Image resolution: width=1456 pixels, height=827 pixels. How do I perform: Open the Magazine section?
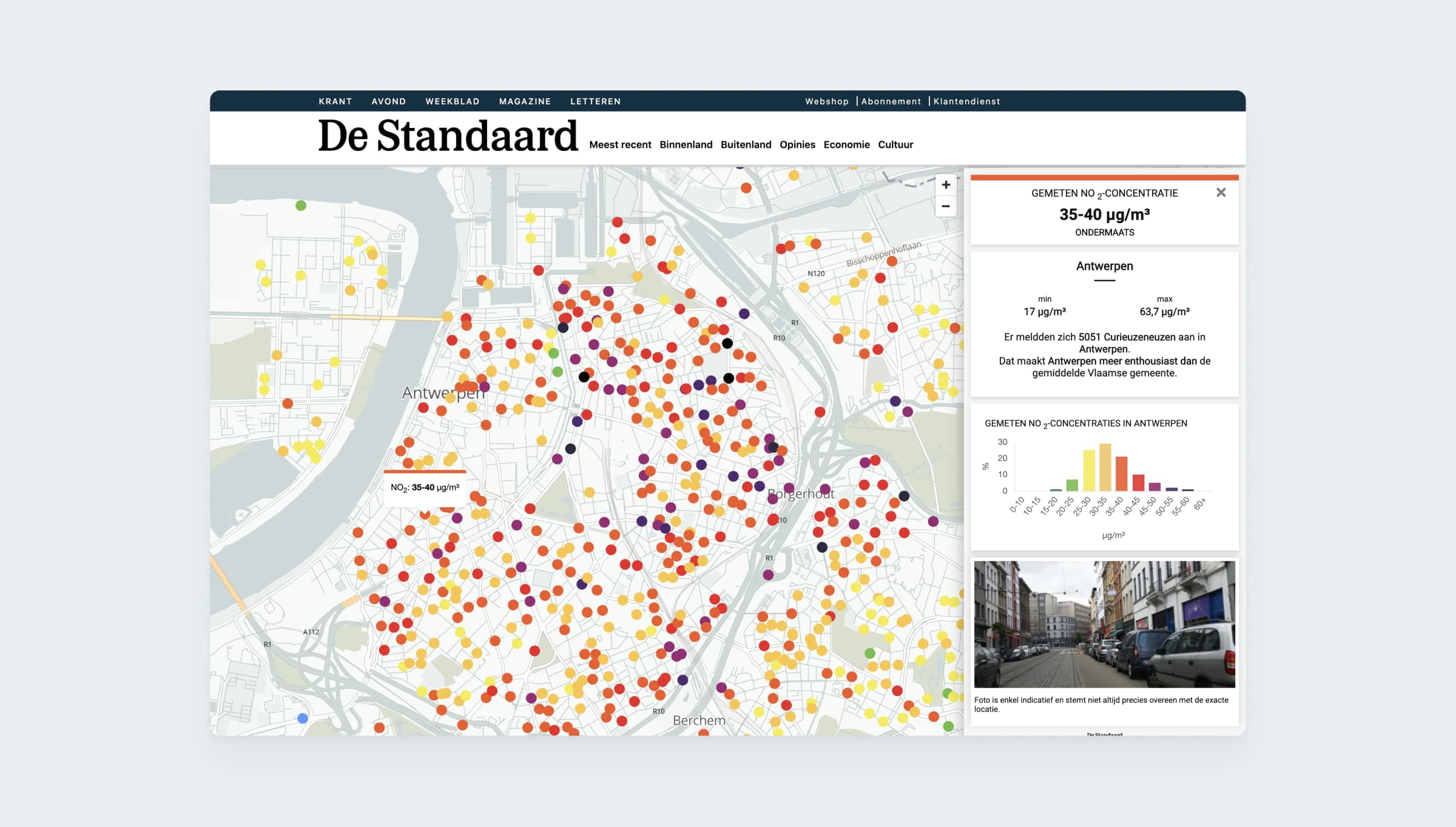click(x=525, y=101)
